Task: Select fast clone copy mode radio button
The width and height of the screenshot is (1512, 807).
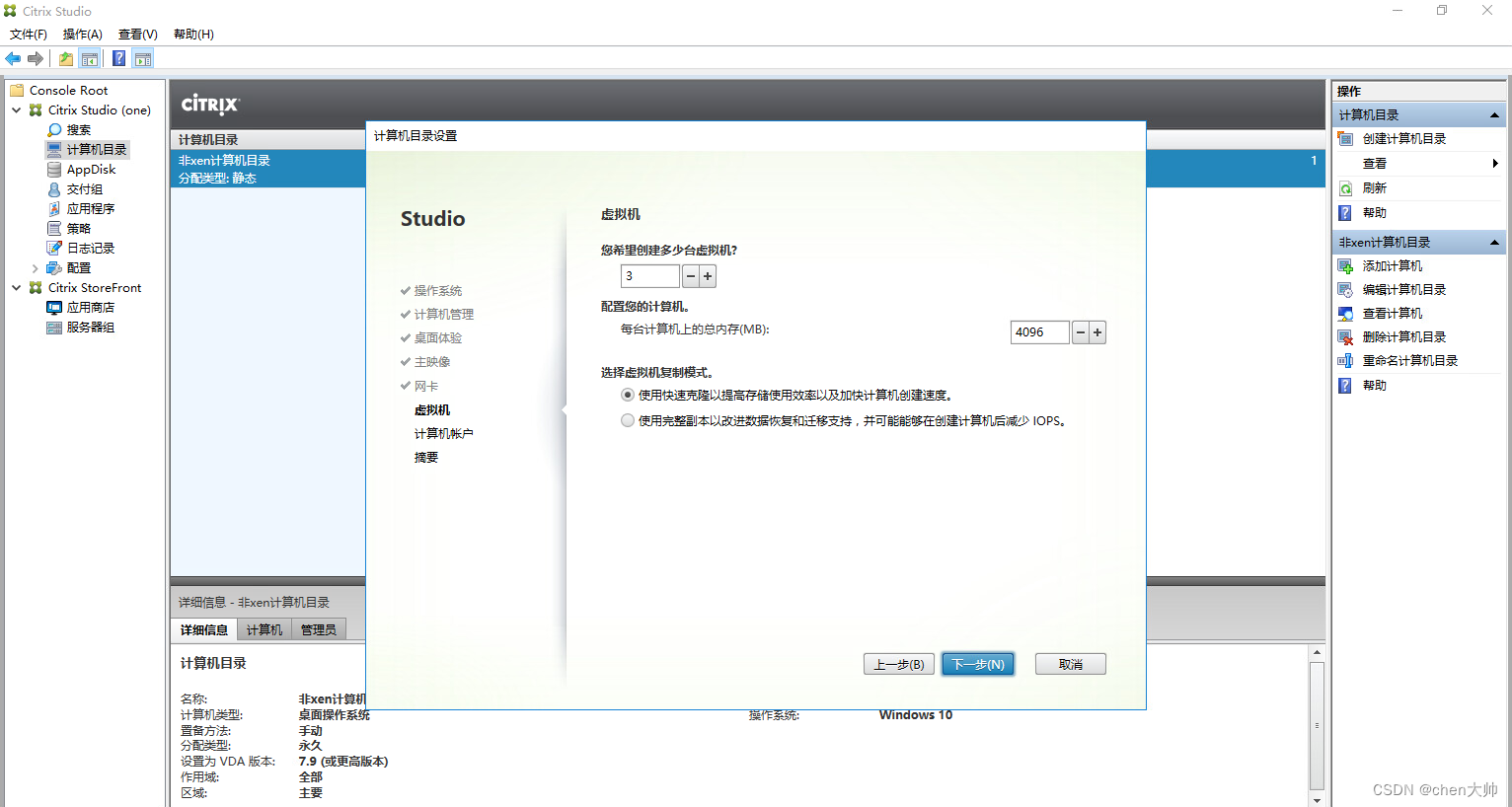Action: pos(628,395)
